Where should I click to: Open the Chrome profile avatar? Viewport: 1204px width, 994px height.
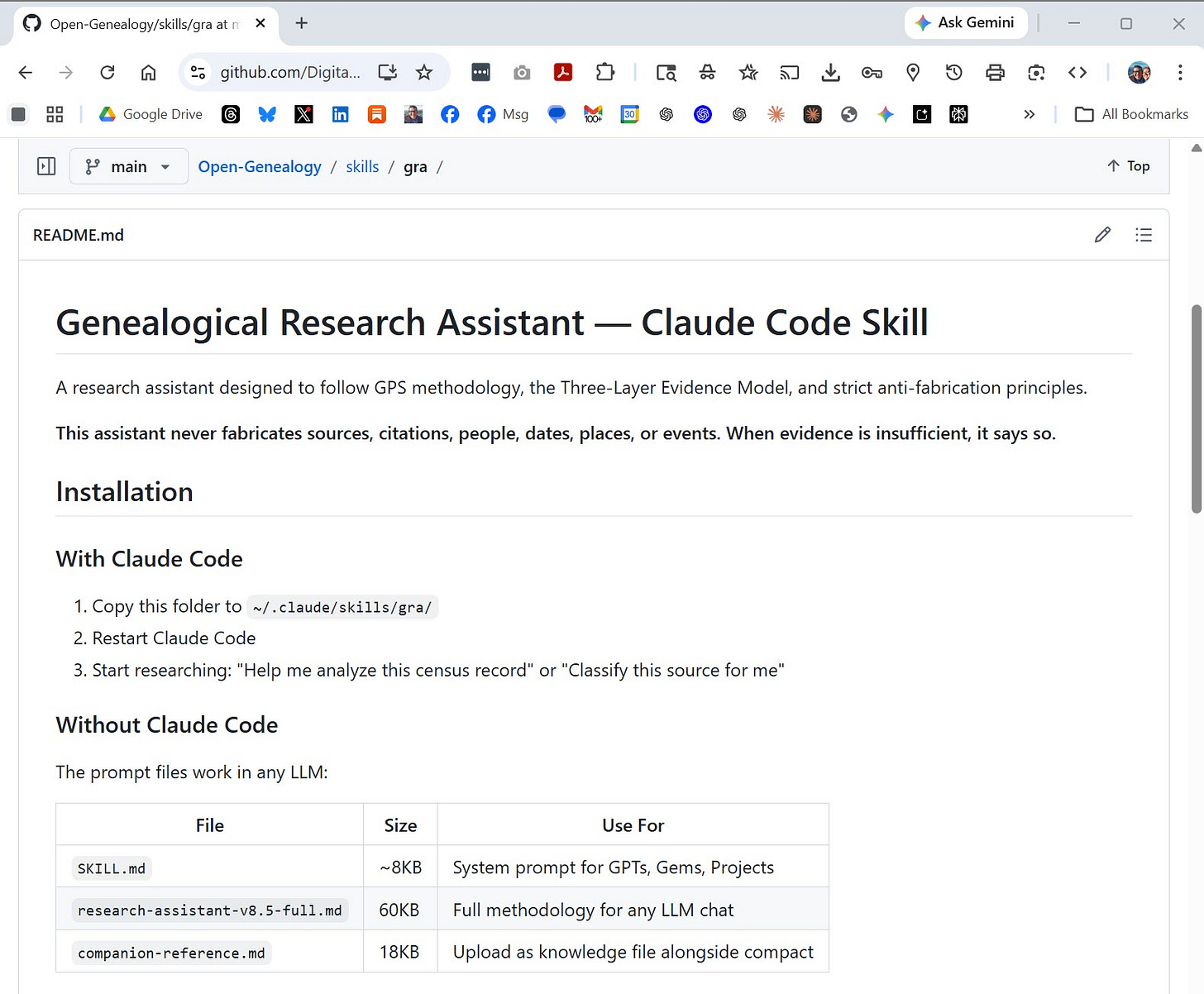pos(1139,73)
